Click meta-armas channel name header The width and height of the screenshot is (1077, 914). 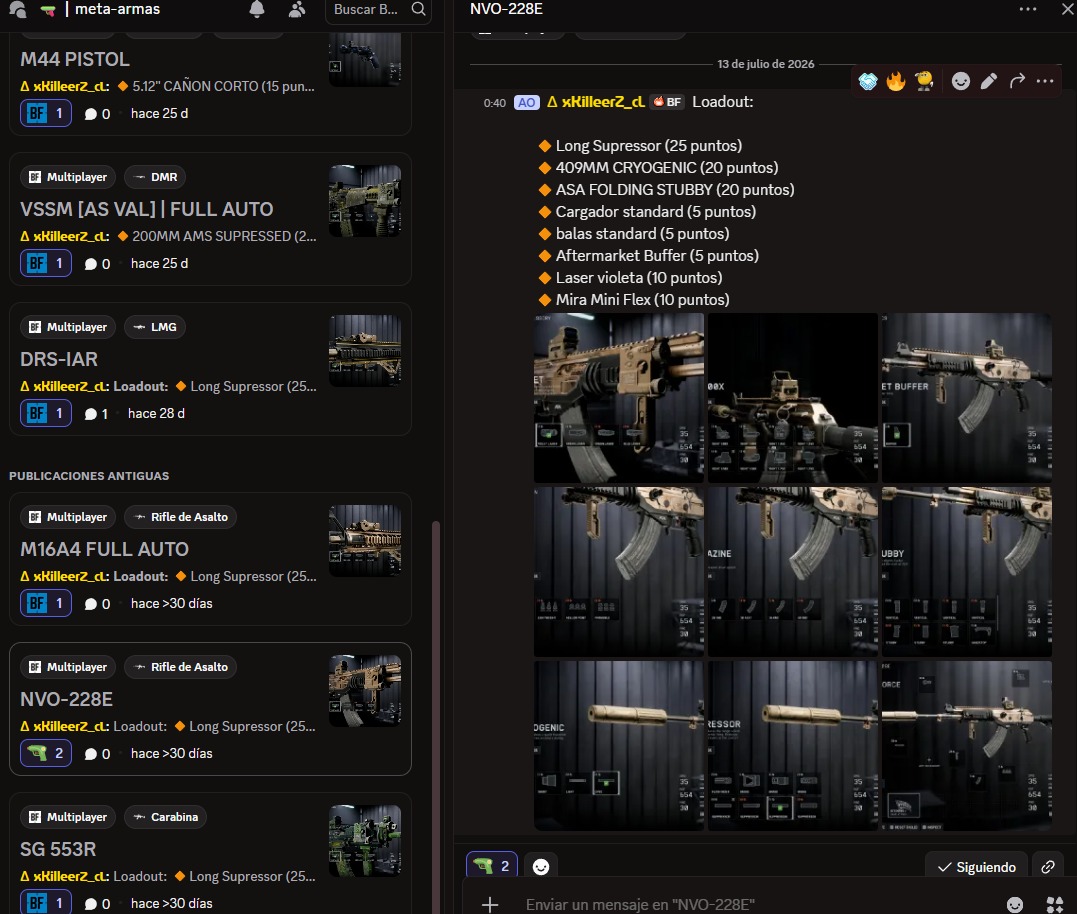pyautogui.click(x=117, y=9)
